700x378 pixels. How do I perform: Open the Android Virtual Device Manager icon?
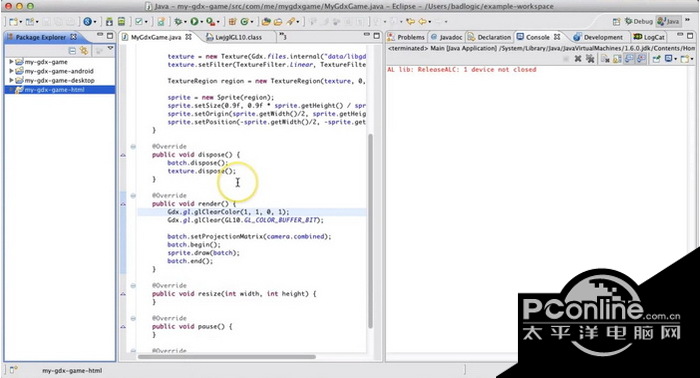point(121,21)
